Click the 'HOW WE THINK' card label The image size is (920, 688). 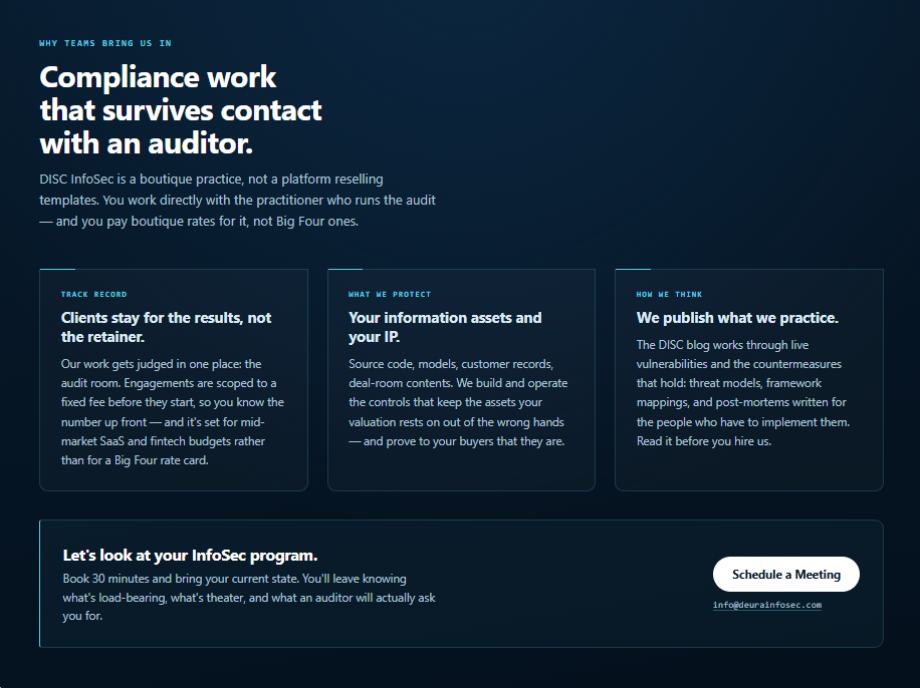[x=669, y=294]
